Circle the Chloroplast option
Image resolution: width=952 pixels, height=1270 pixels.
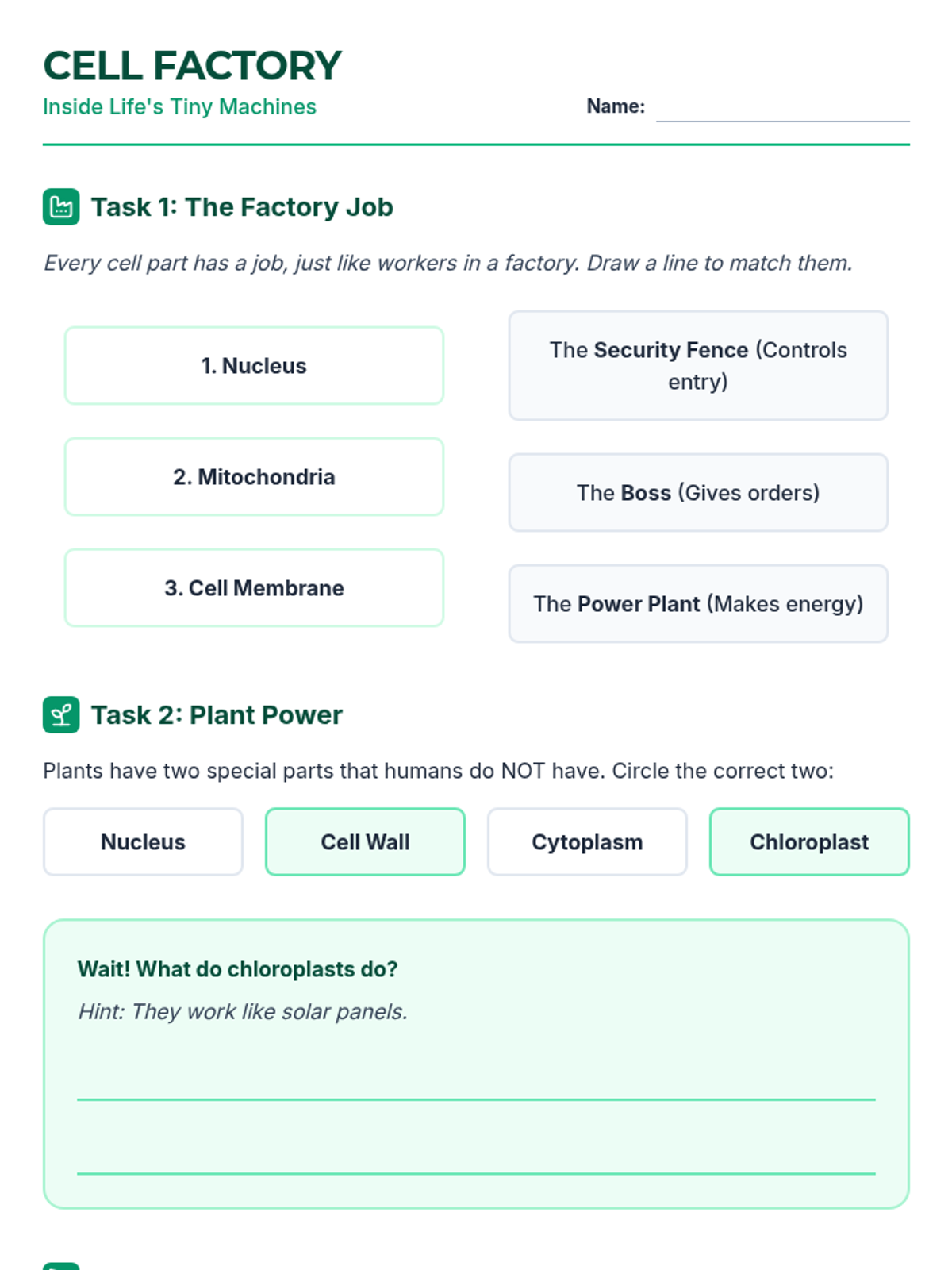coord(809,842)
